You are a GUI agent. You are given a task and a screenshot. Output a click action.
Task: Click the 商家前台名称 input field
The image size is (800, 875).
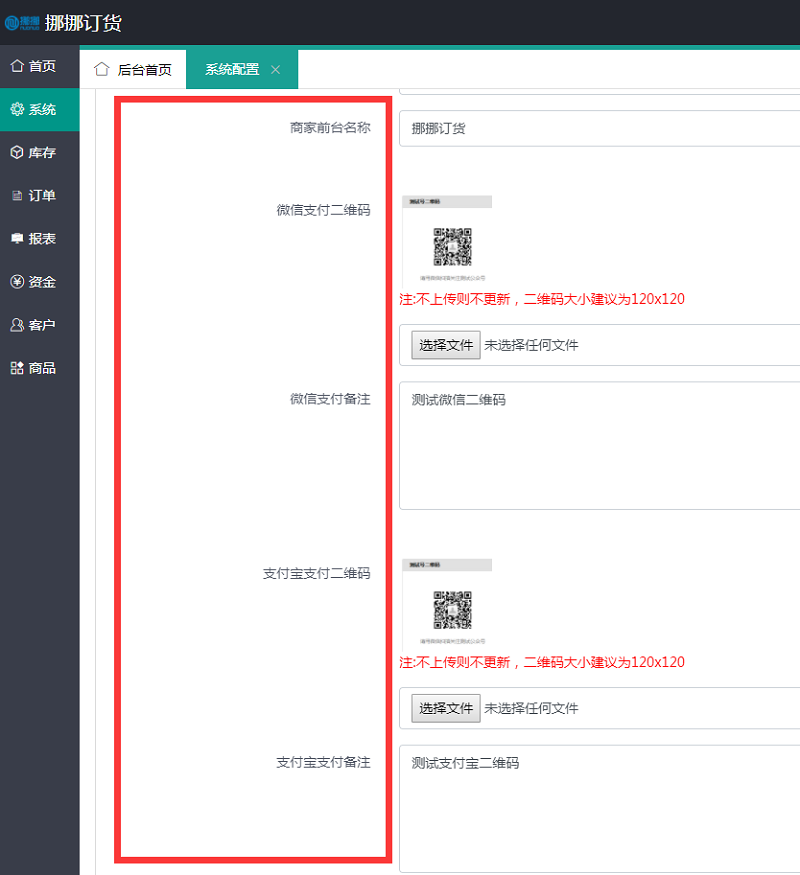click(x=600, y=128)
